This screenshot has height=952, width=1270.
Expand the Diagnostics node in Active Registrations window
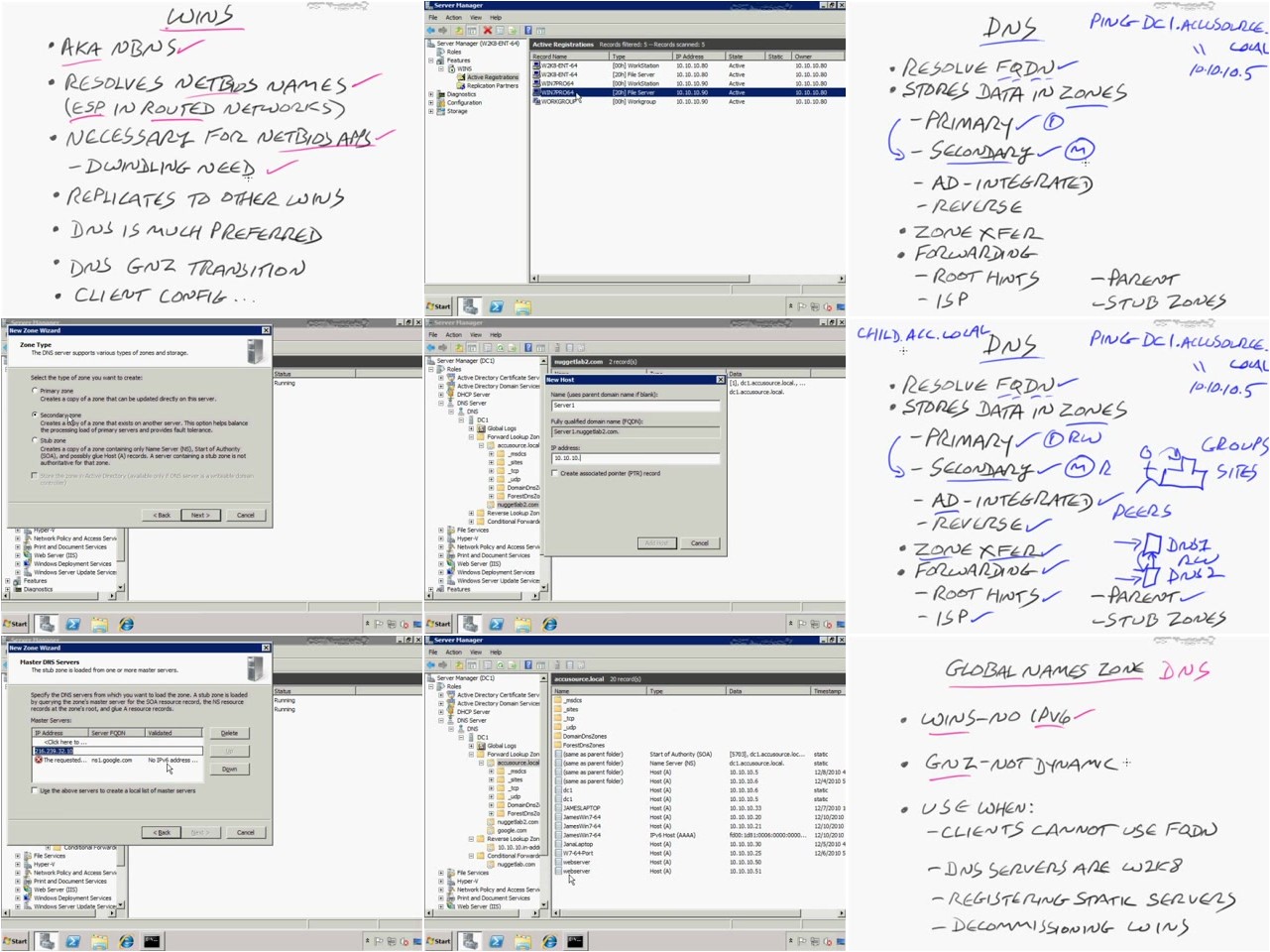pos(431,94)
